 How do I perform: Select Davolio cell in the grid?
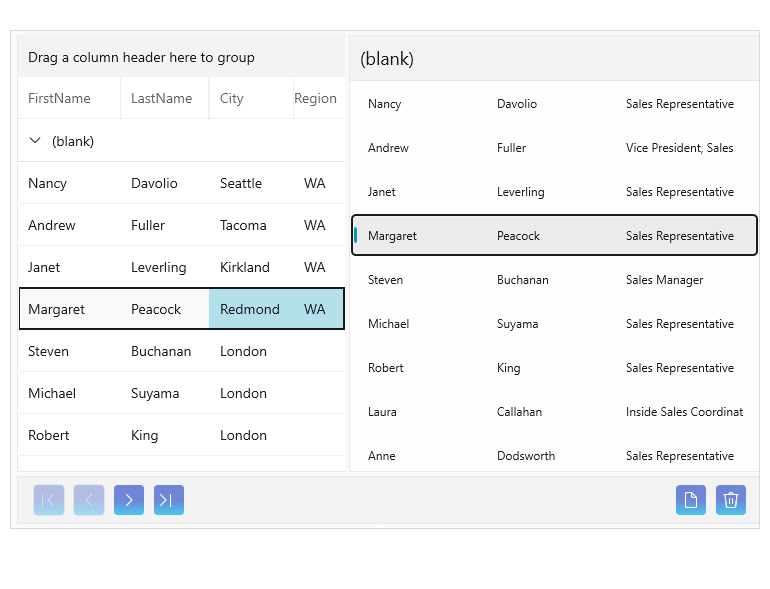coord(165,183)
